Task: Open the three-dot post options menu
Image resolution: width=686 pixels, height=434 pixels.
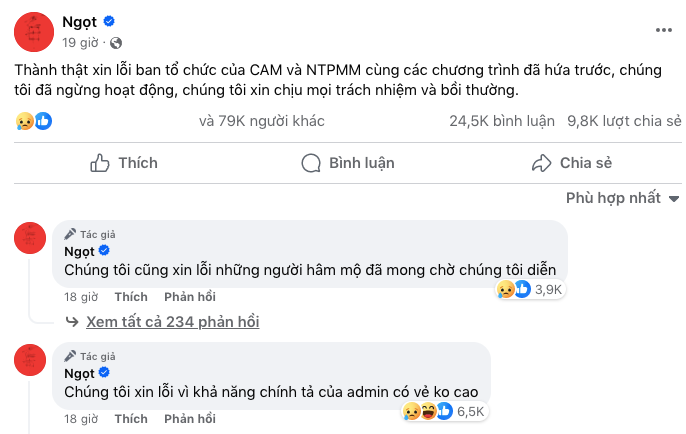Action: (x=663, y=30)
